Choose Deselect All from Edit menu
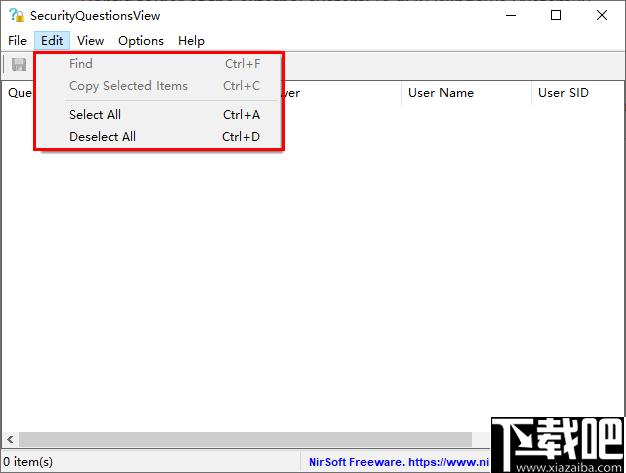This screenshot has height=473, width=626. point(159,137)
